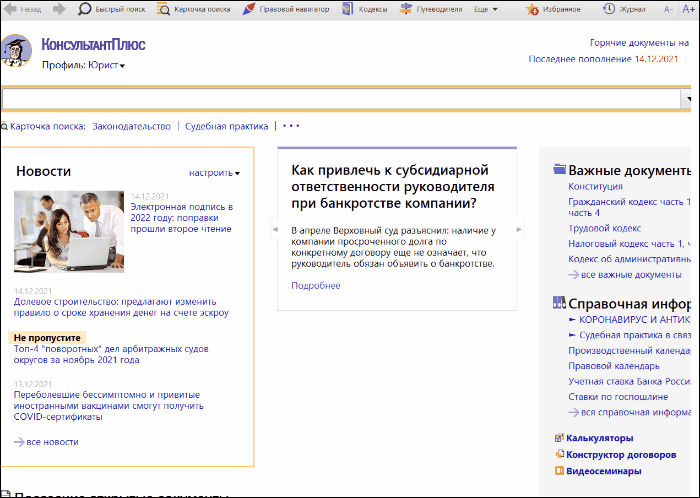The height and width of the screenshot is (498, 700).
Task: Select Правовой навигатор toolbar label
Action: (294, 9)
